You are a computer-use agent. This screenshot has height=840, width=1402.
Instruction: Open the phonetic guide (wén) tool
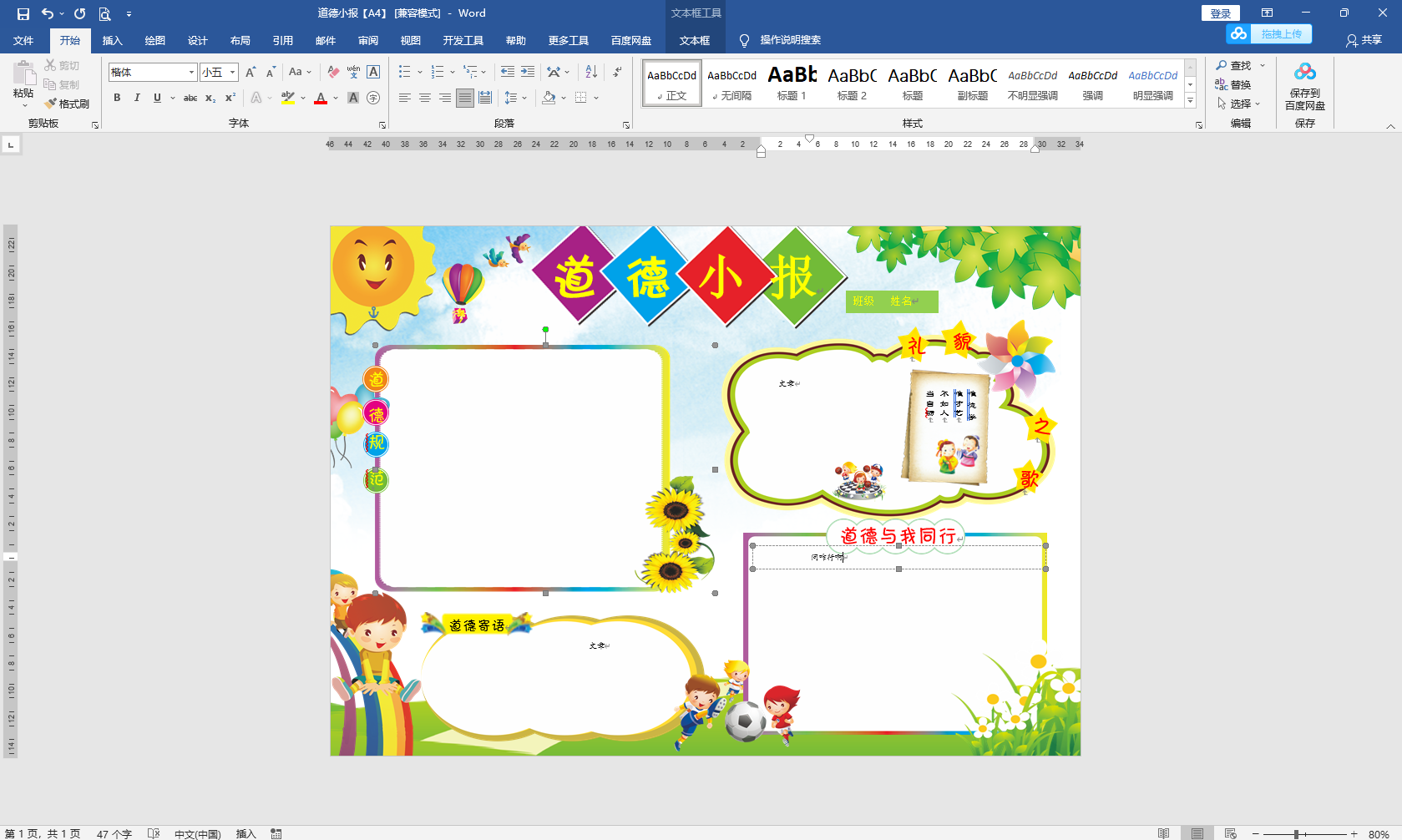pyautogui.click(x=353, y=72)
